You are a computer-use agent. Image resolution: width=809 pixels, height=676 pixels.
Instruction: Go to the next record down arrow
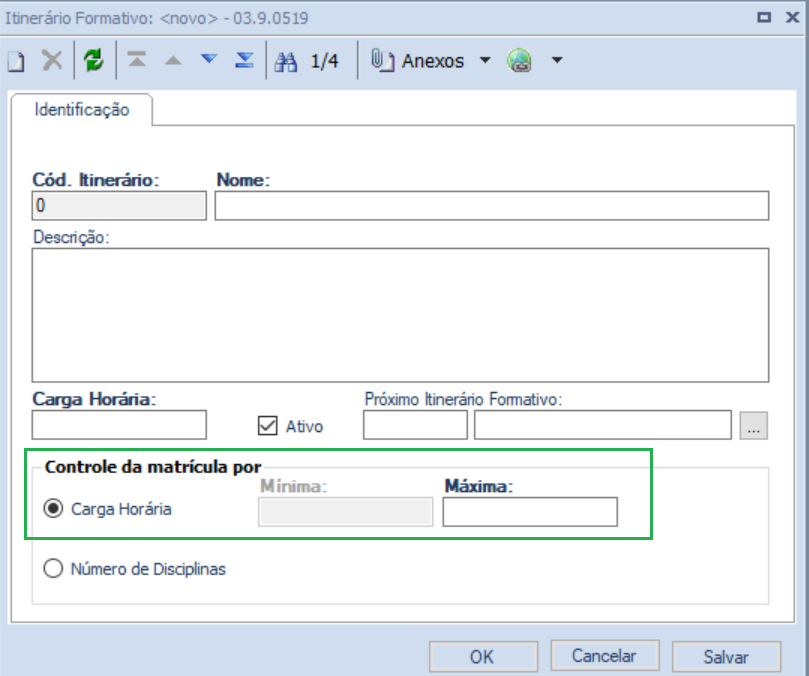209,59
